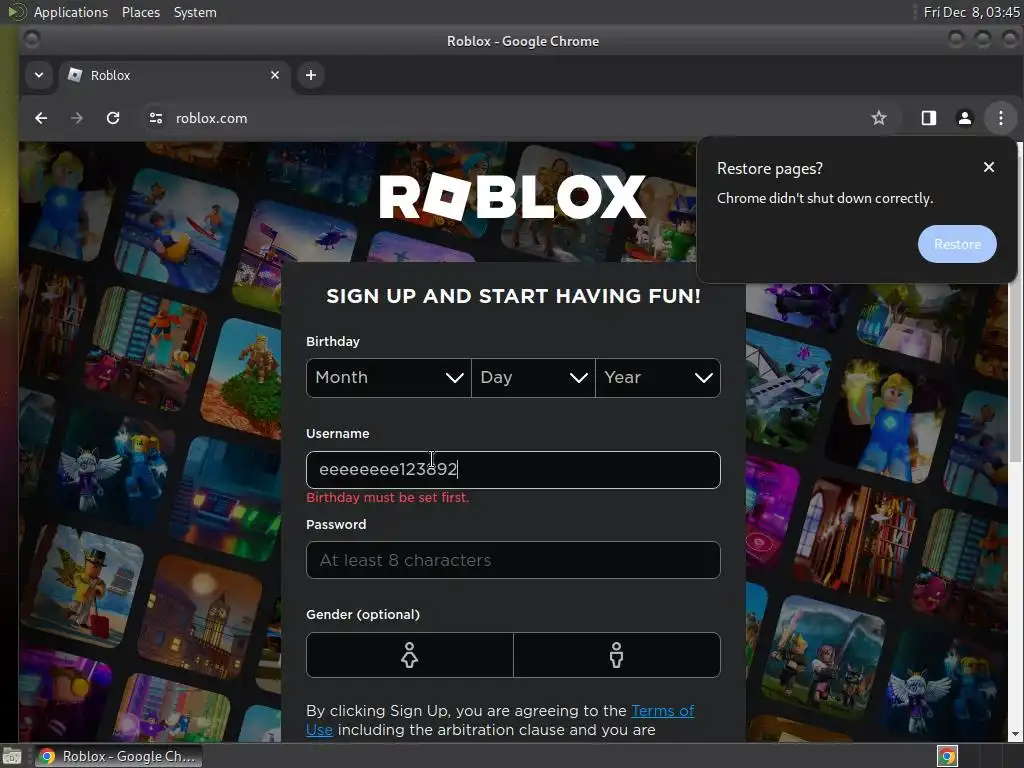The image size is (1024, 768).
Task: Close the Roblox tab
Action: [275, 75]
